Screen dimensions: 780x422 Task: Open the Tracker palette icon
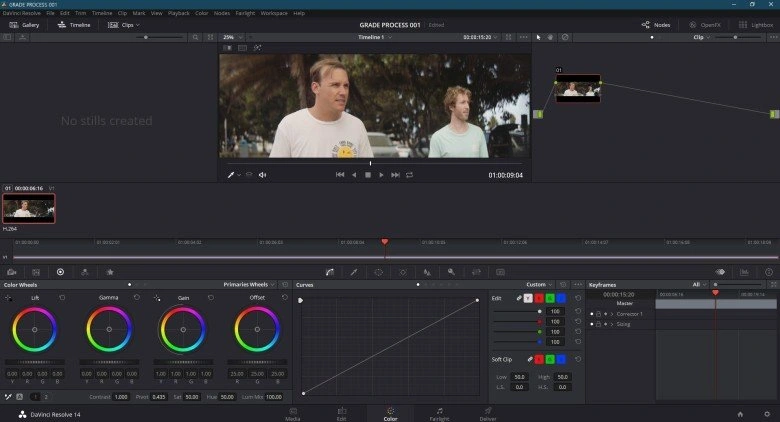point(403,271)
